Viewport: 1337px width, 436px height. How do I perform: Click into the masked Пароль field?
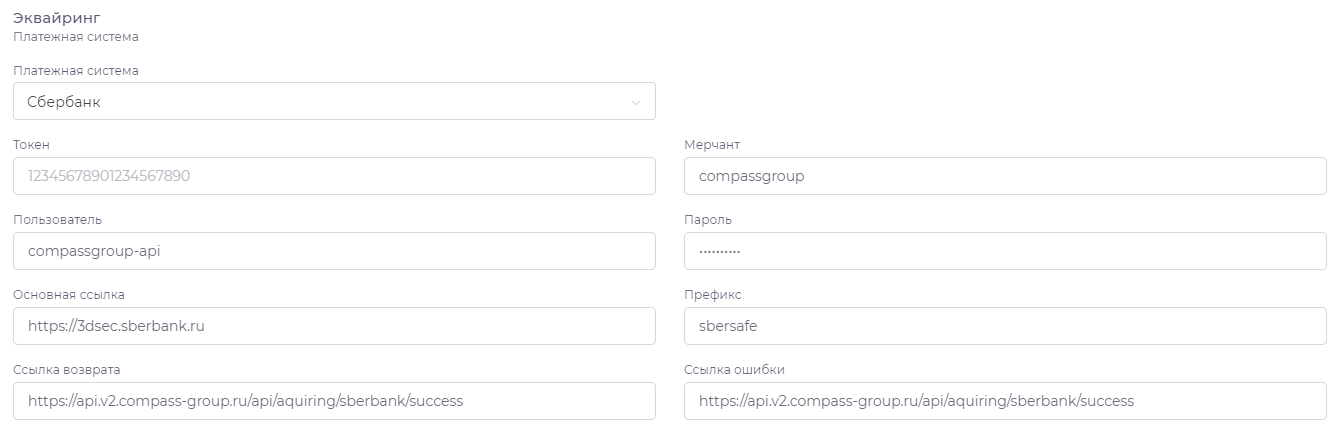click(1005, 251)
